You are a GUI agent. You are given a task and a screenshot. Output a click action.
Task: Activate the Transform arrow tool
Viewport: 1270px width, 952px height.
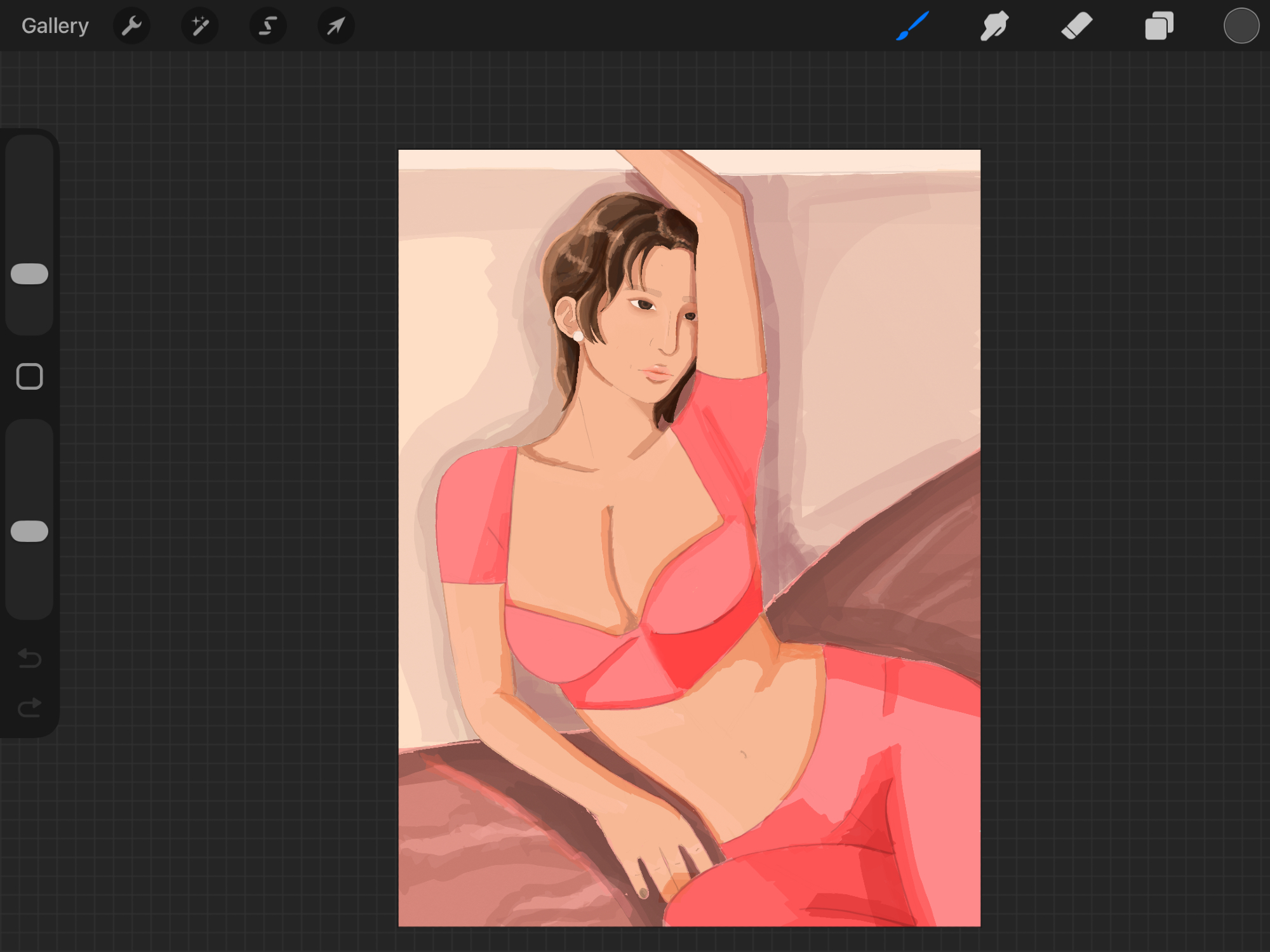tap(336, 26)
